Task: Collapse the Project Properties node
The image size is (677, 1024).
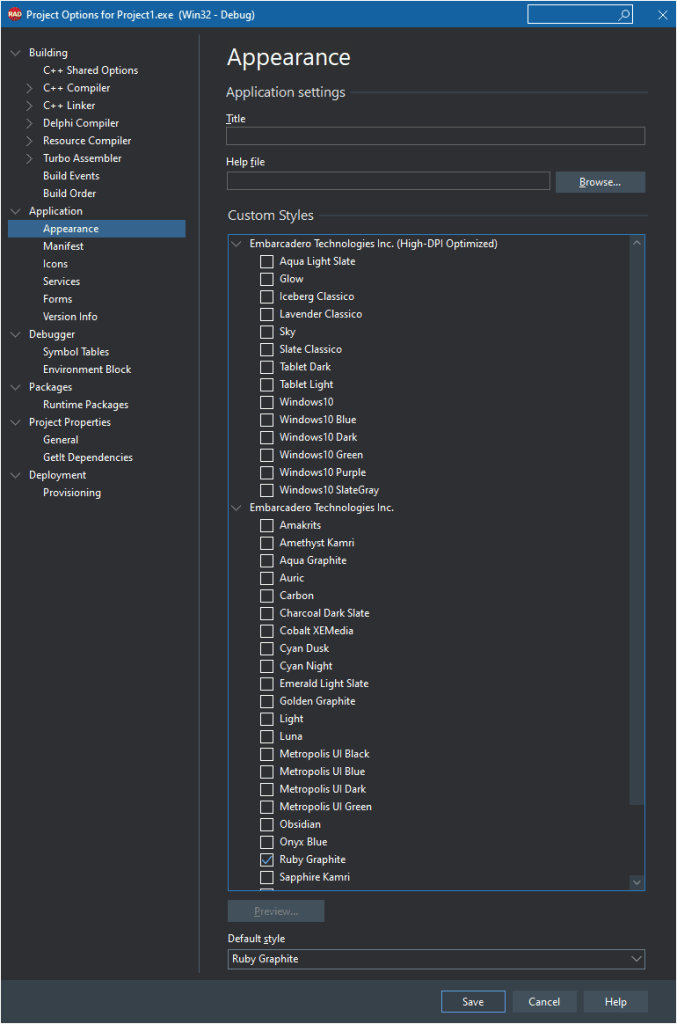Action: (16, 423)
